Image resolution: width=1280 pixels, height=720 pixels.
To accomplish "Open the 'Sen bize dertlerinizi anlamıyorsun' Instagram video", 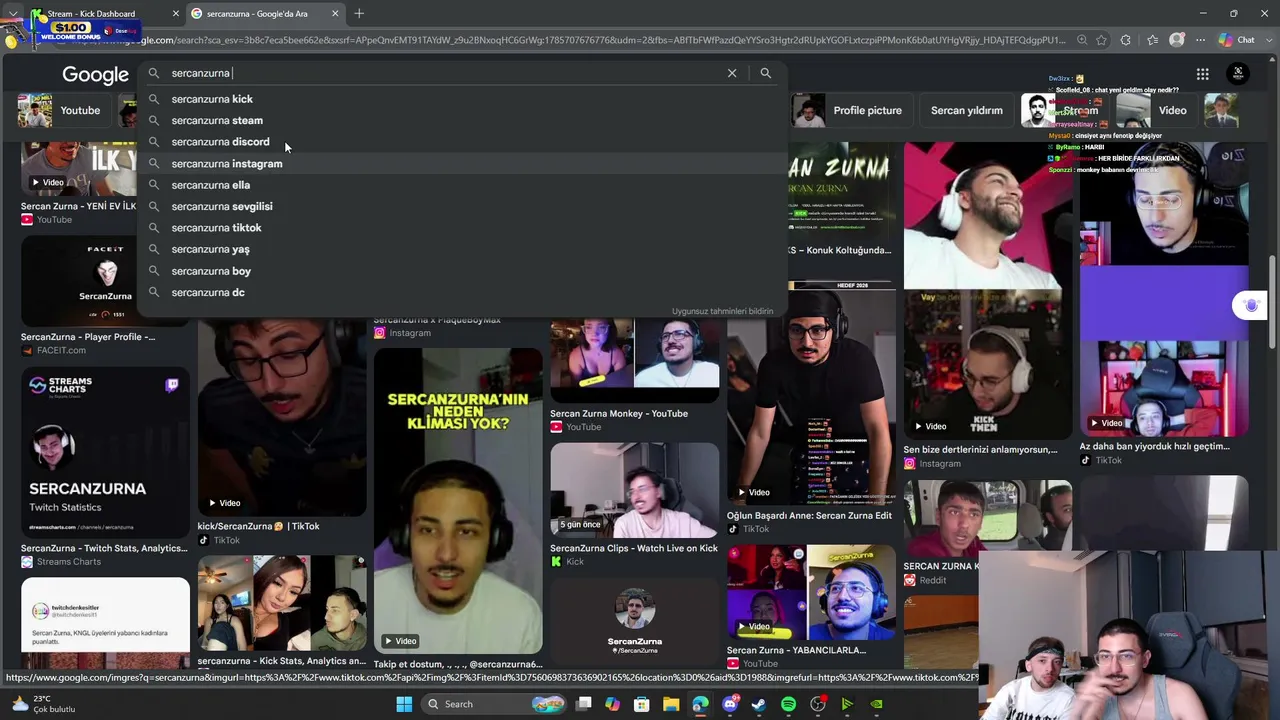I will point(988,290).
